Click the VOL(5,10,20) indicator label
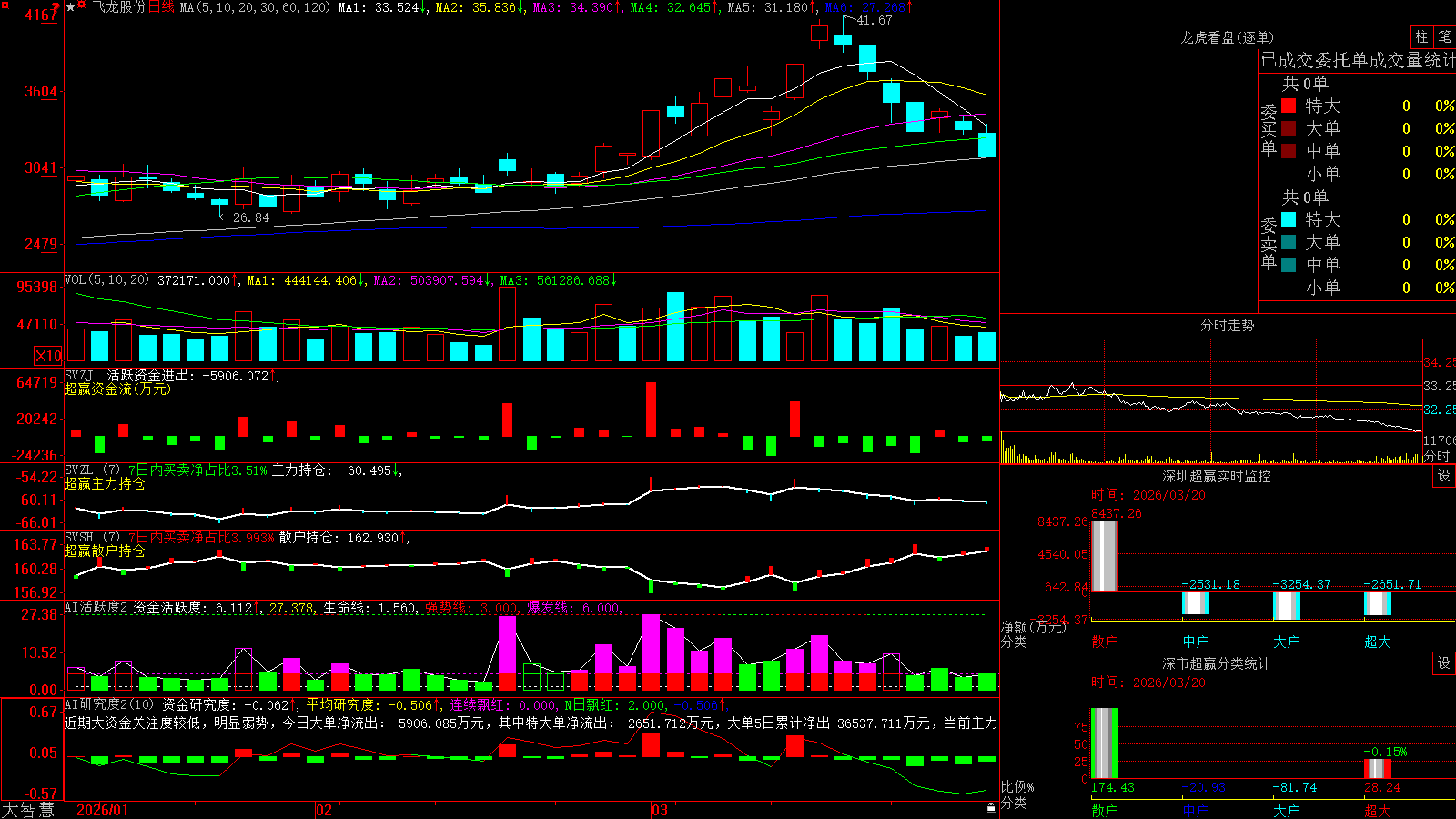 tap(107, 280)
